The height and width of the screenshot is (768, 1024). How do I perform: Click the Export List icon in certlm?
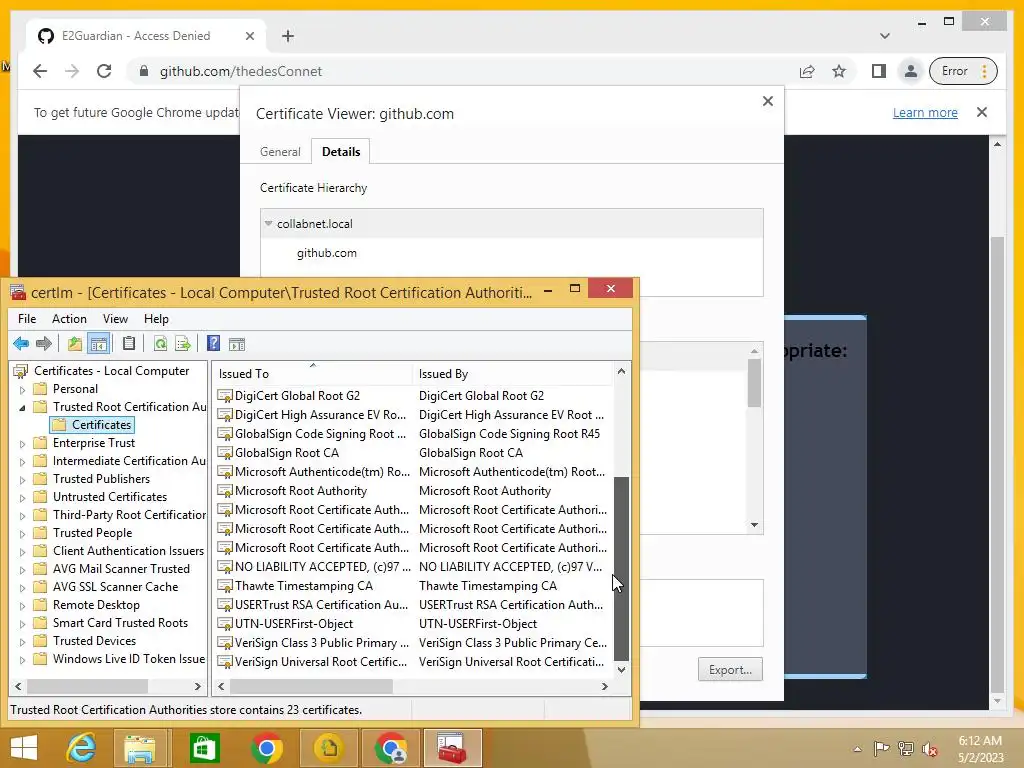tap(183, 344)
